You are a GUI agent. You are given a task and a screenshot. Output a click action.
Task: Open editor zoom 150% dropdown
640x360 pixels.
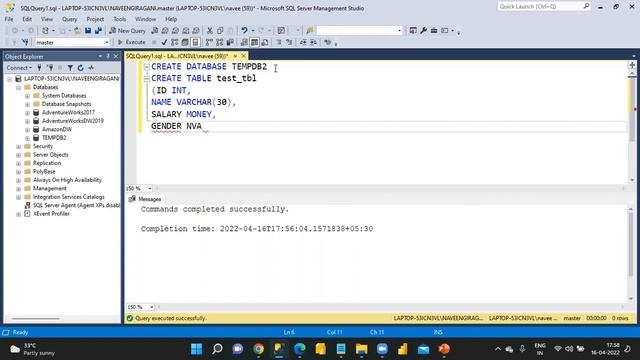(x=150, y=189)
